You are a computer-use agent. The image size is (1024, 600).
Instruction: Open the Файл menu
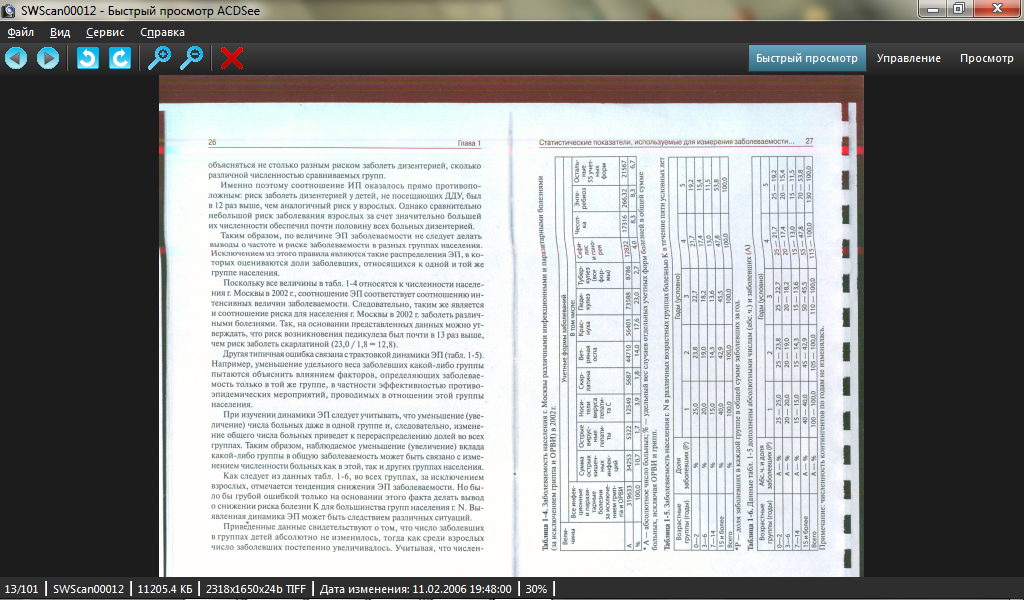click(20, 32)
